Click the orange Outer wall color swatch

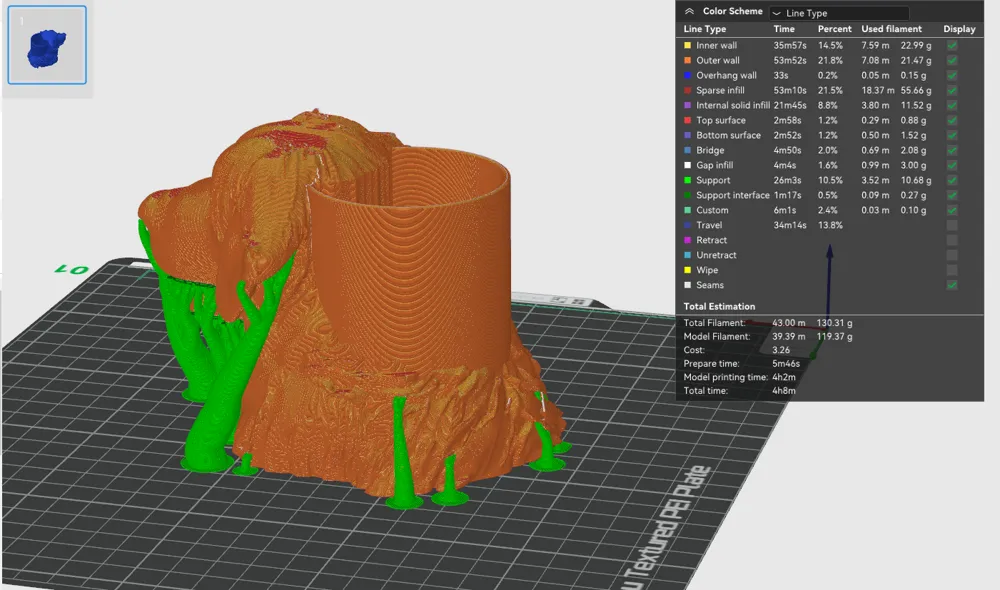[x=688, y=60]
